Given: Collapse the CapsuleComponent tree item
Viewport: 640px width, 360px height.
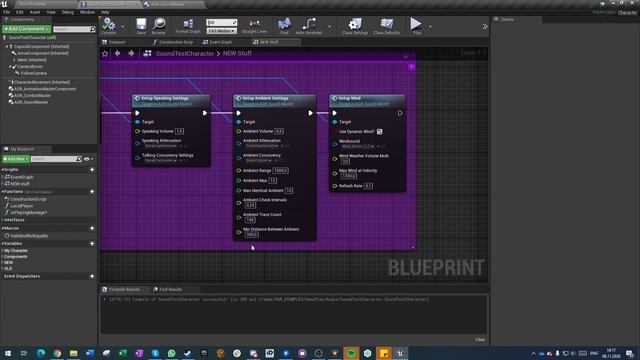Looking at the screenshot, I should pos(7,47).
